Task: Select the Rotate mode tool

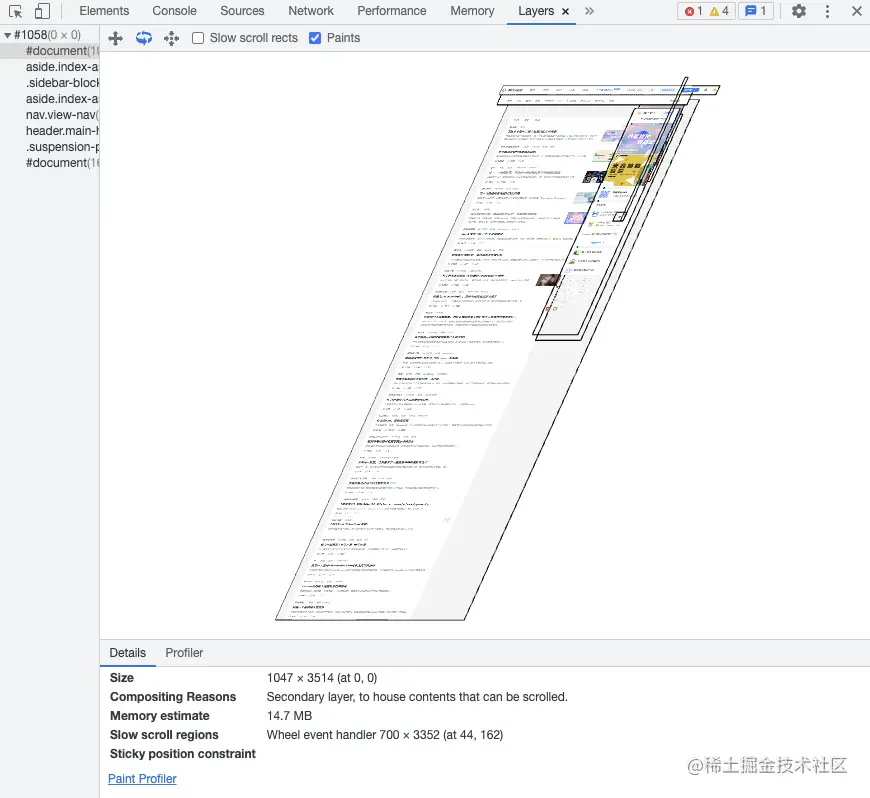Action: (x=144, y=38)
